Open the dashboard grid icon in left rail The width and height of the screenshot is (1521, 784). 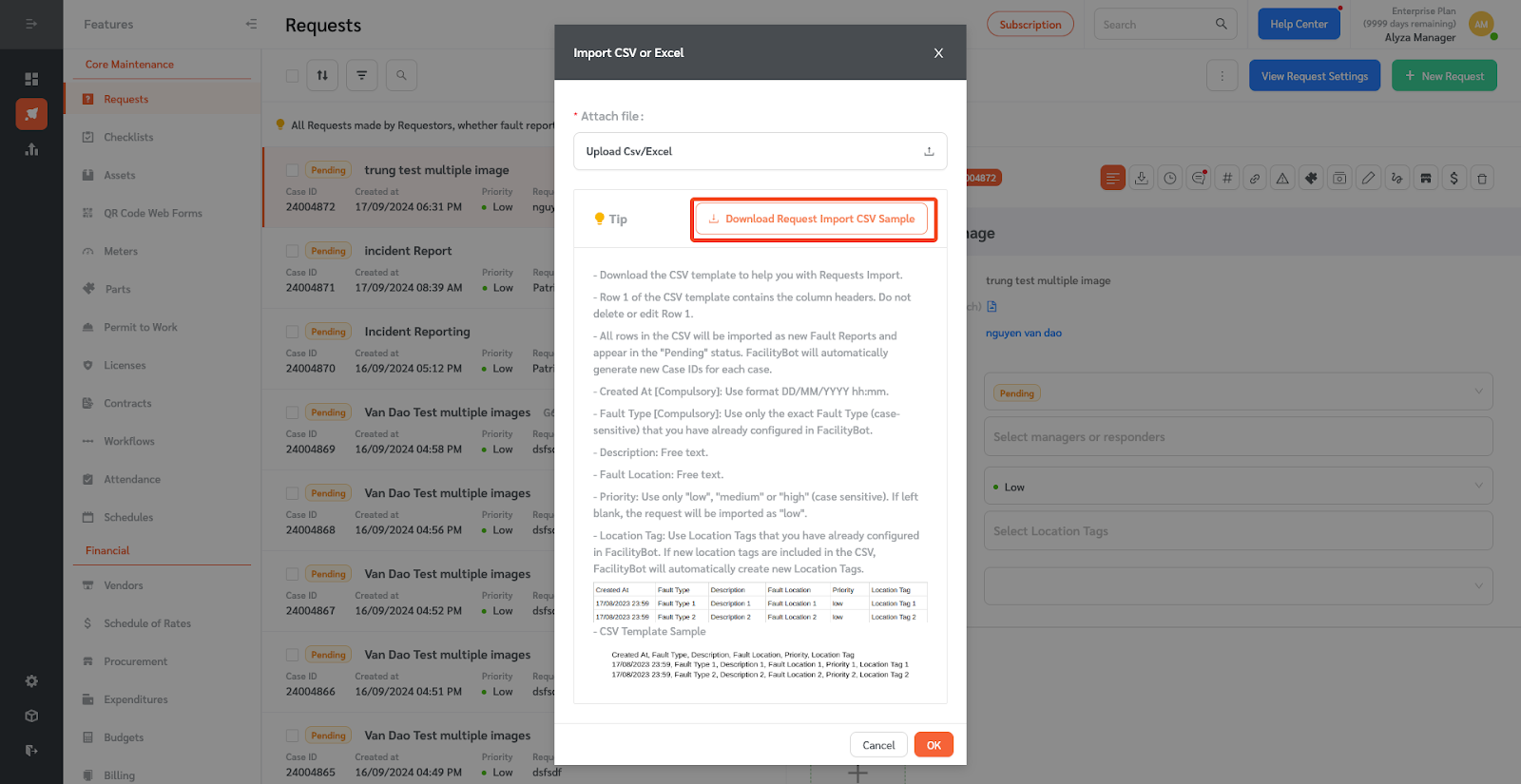coord(31,79)
